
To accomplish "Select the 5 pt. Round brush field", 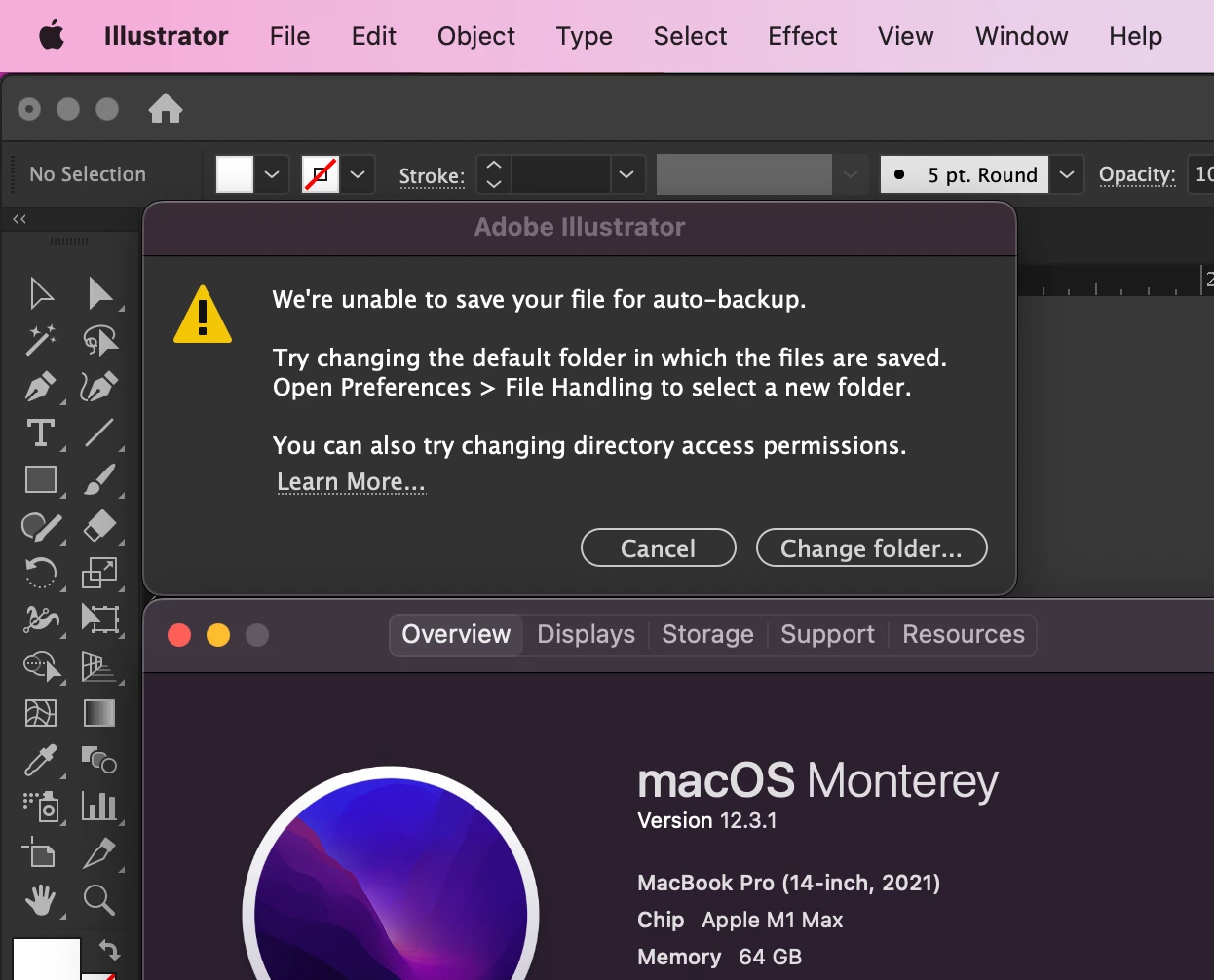I will 965,174.
